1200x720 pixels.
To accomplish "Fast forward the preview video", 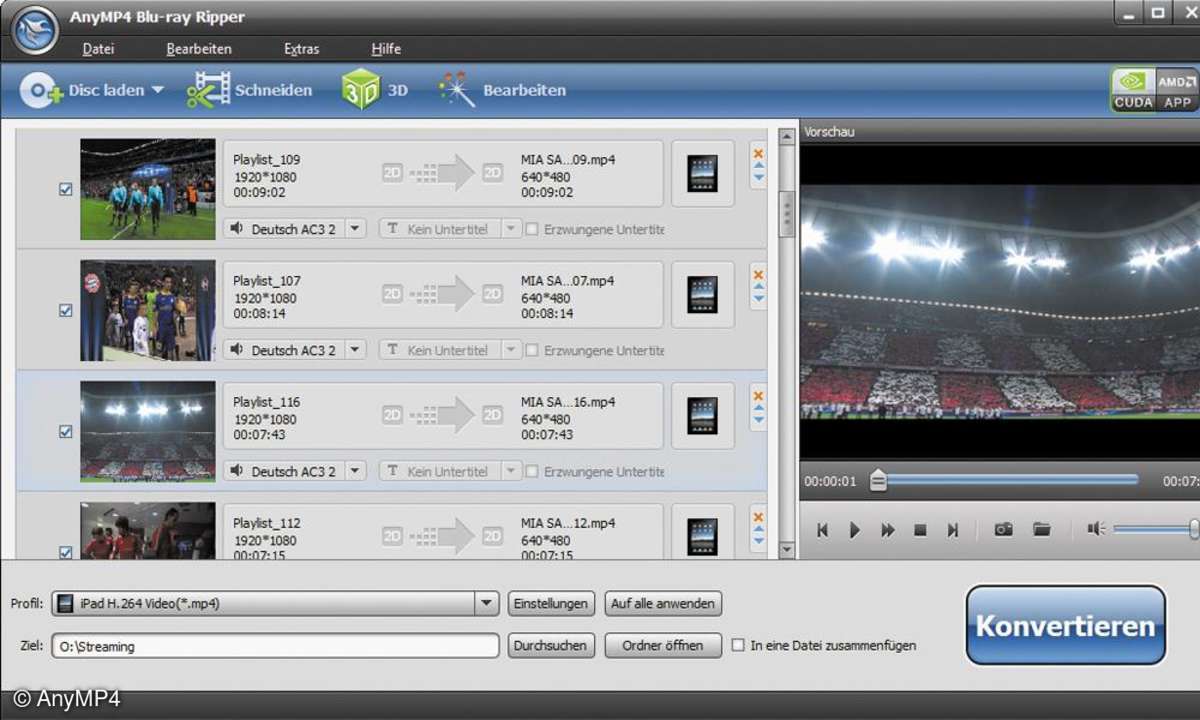I will 887,530.
